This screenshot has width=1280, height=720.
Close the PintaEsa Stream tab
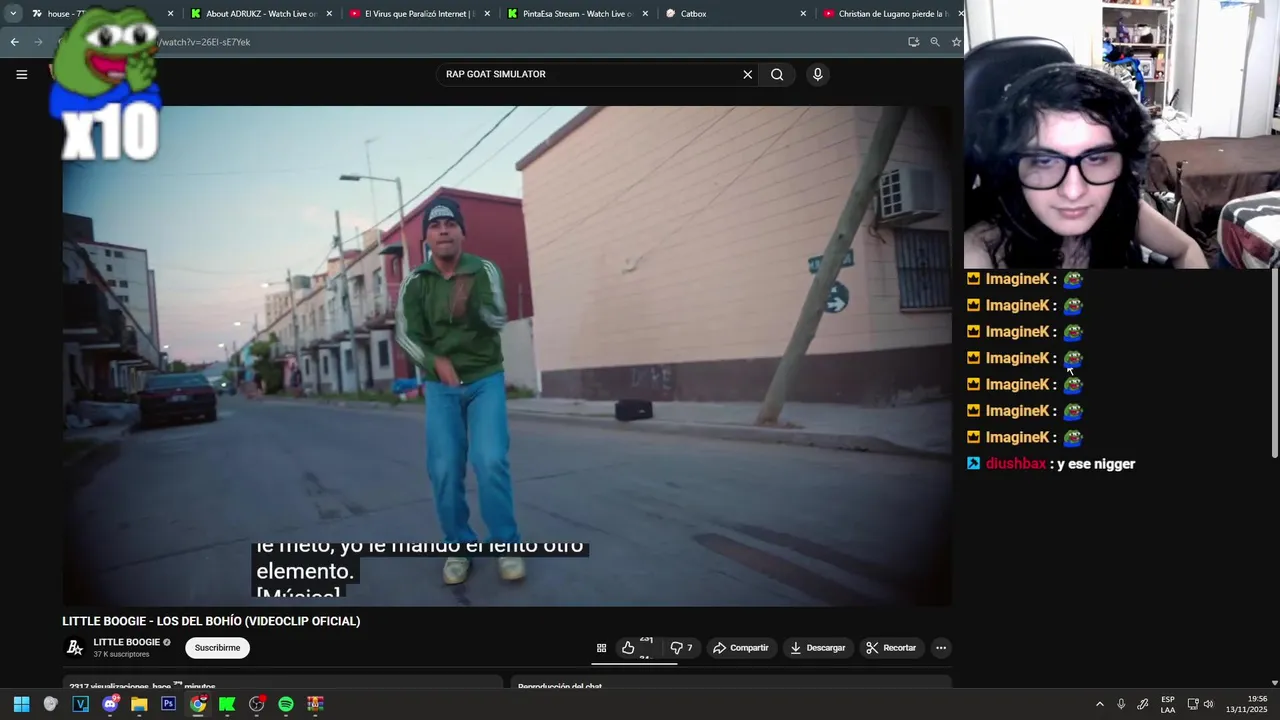tap(645, 14)
